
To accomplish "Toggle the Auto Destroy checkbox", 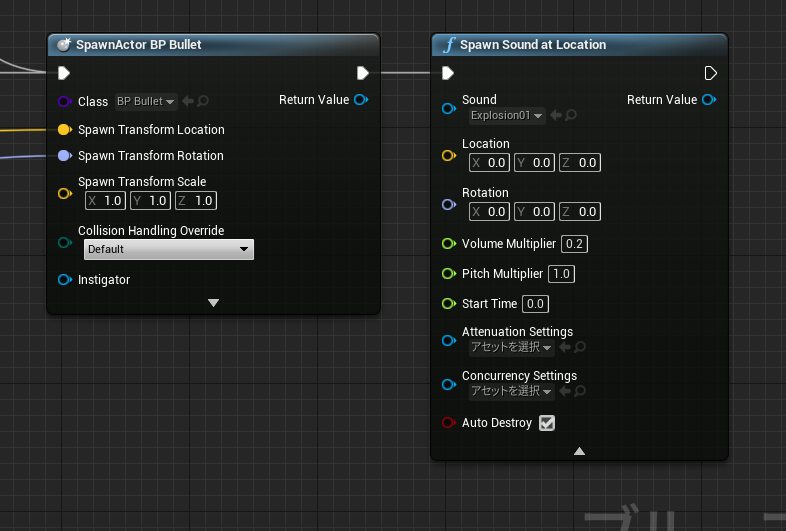I will click(x=547, y=423).
